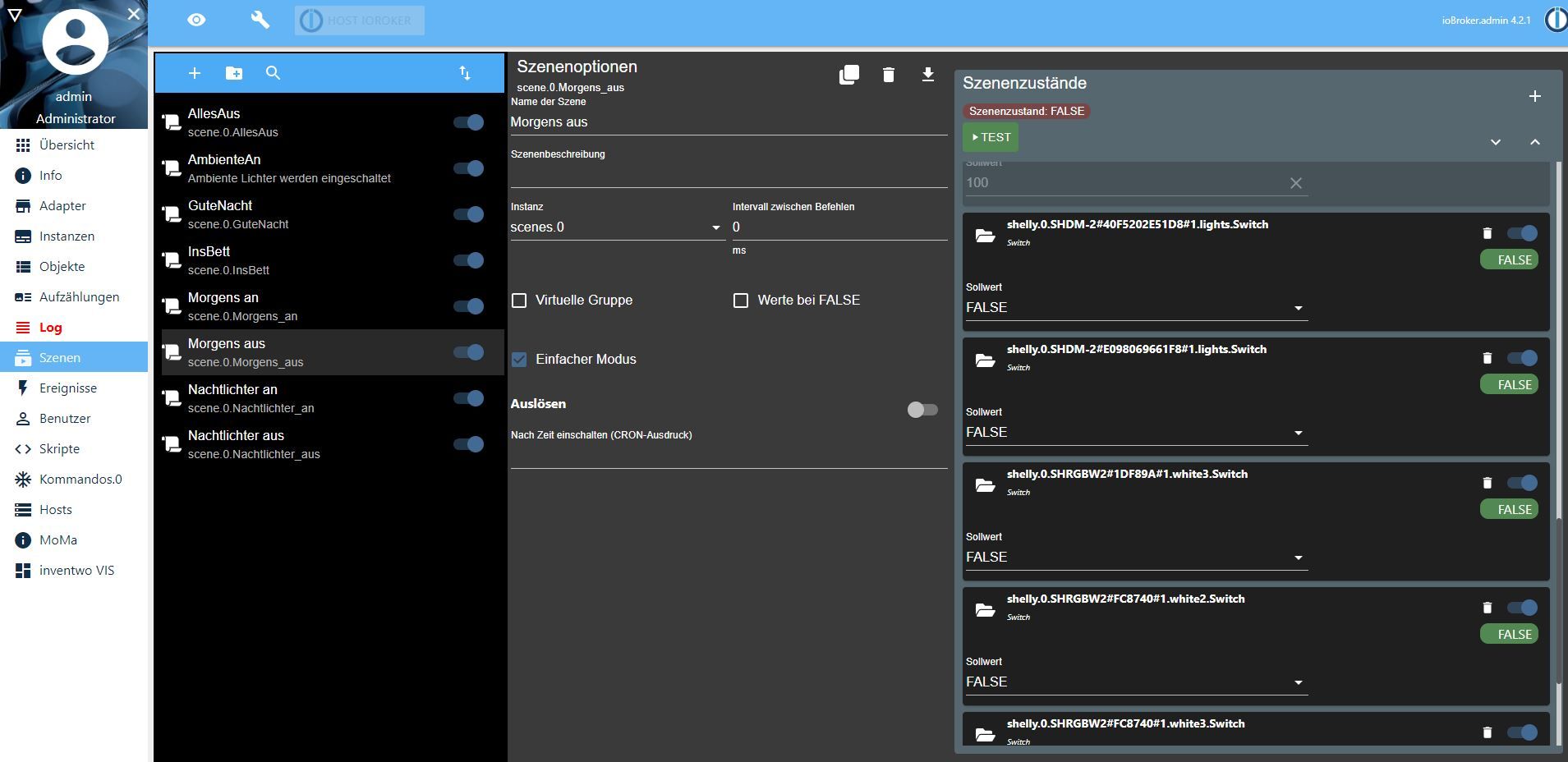Click the sidebar dropdown triangle icon
1568x762 pixels.
tap(14, 16)
